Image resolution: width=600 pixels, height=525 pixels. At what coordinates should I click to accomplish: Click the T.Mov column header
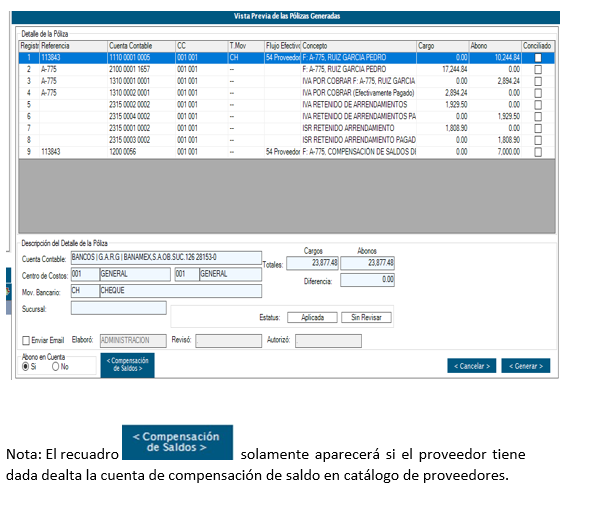coord(246,46)
